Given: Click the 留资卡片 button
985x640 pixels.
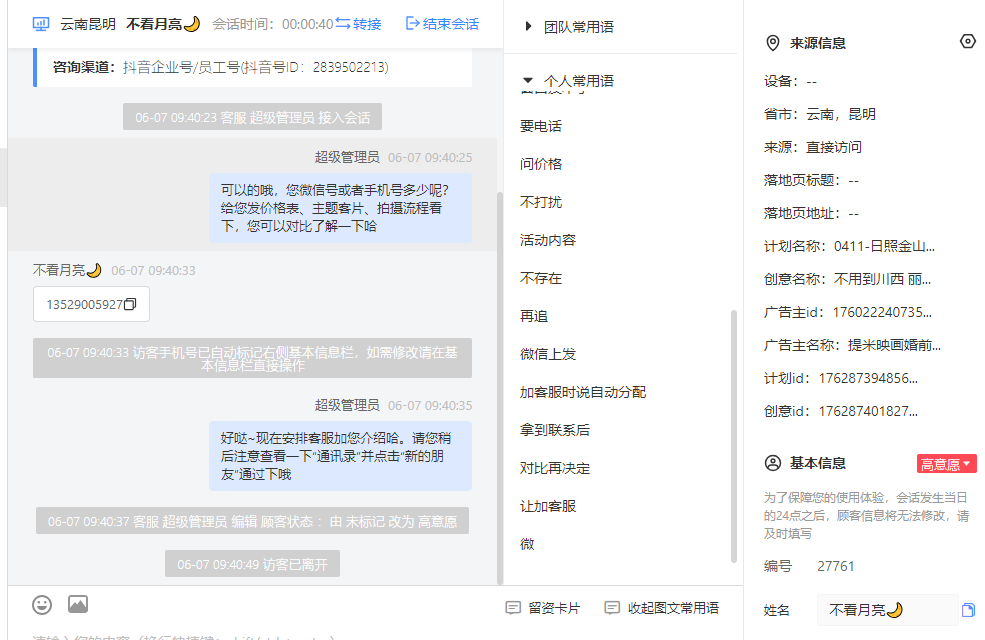Looking at the screenshot, I should click(543, 608).
